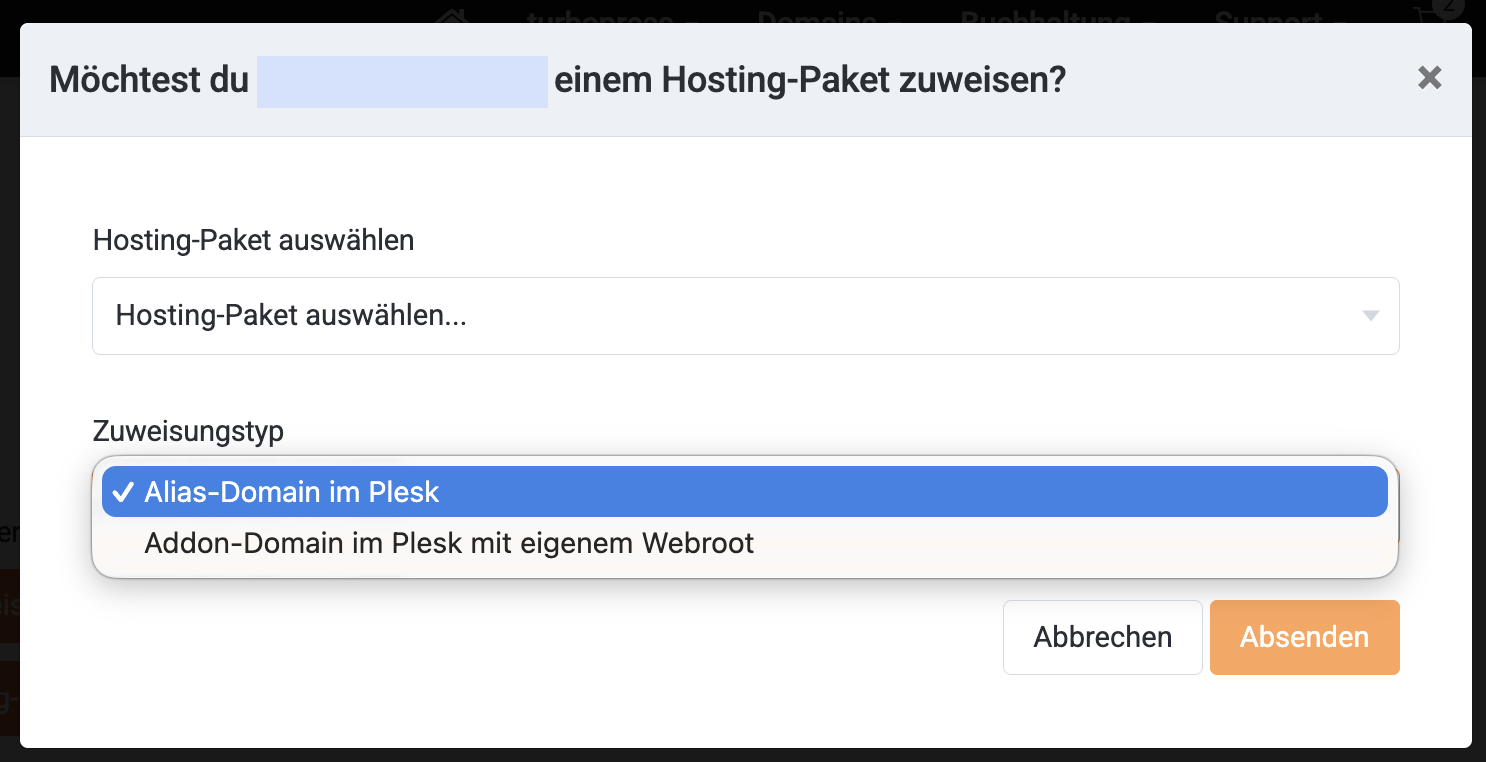Click the highlighted domain name in title
This screenshot has height=762, width=1486.
[402, 81]
